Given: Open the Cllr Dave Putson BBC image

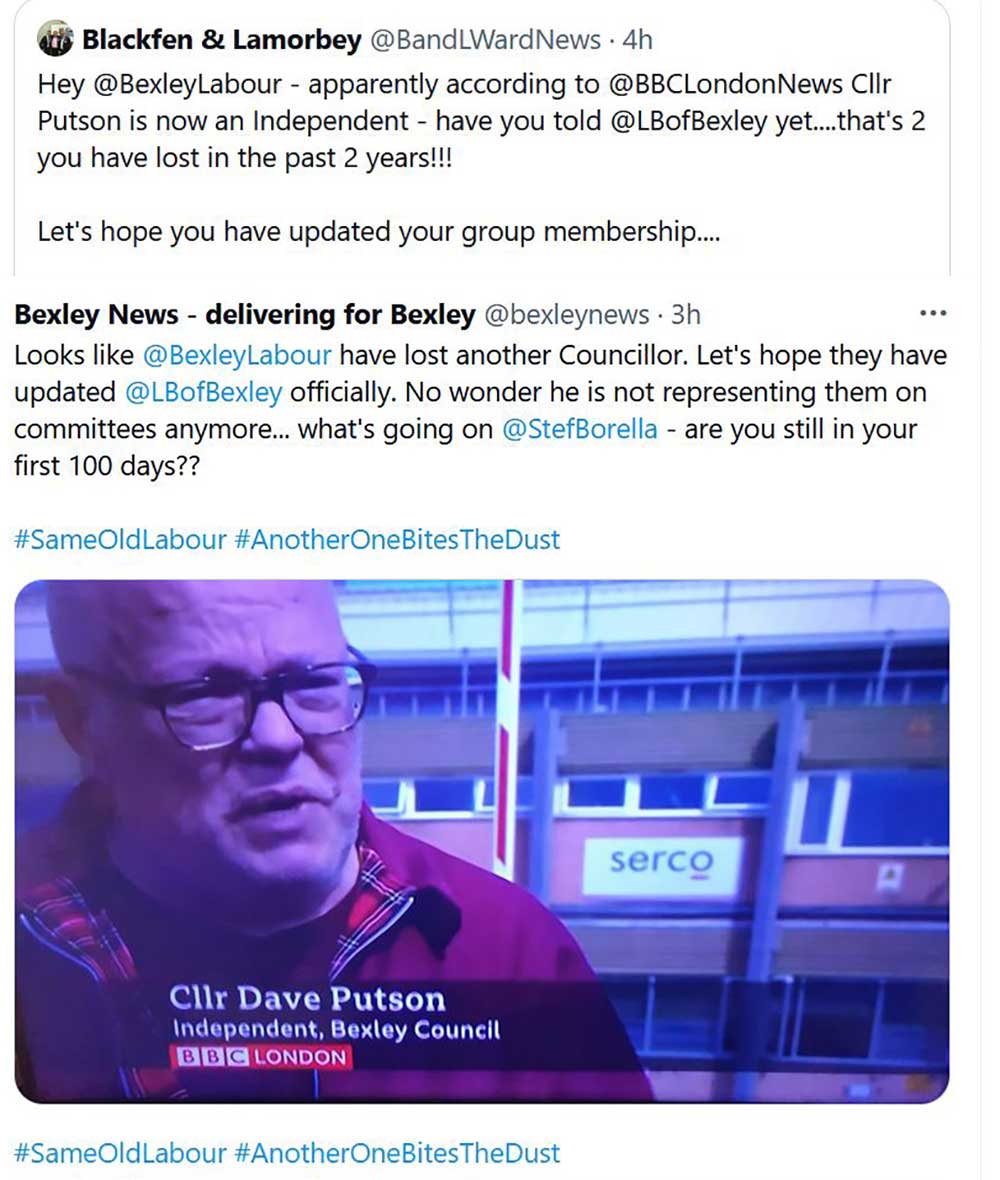Looking at the screenshot, I should 482,841.
